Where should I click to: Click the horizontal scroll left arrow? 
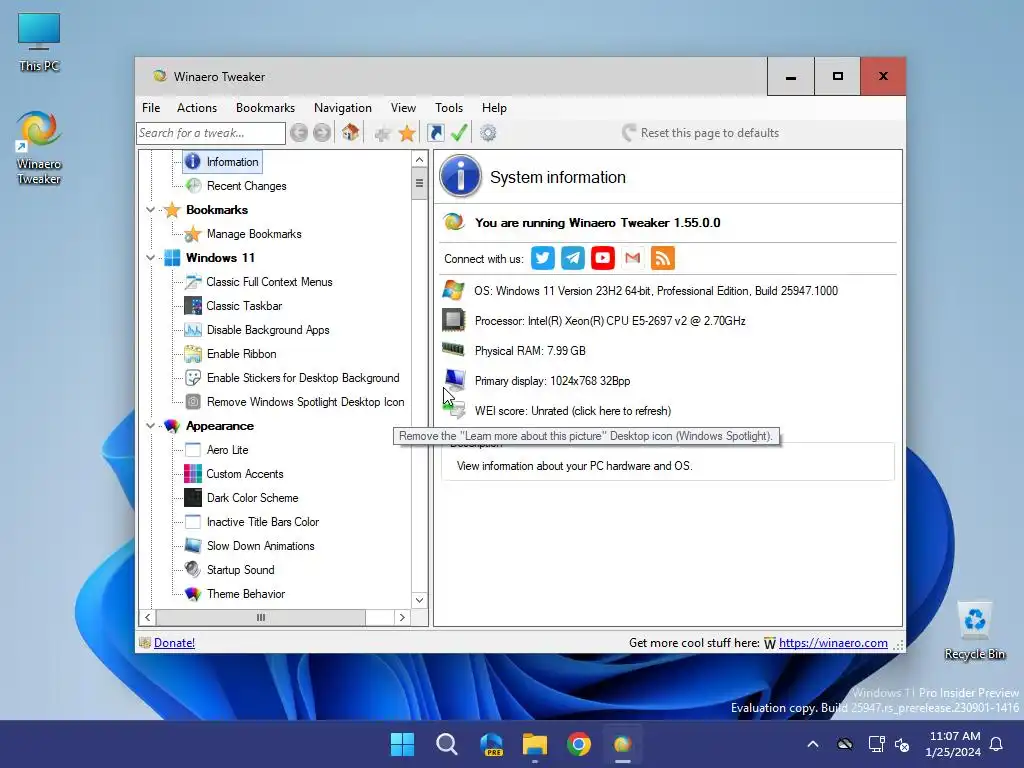point(148,618)
